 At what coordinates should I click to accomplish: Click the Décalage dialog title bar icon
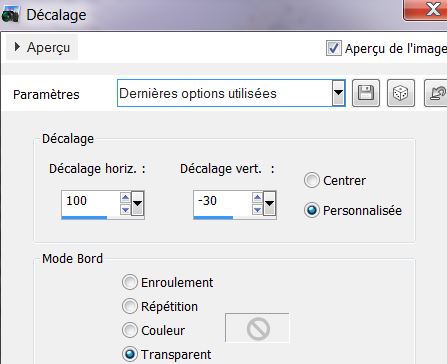tap(10, 15)
